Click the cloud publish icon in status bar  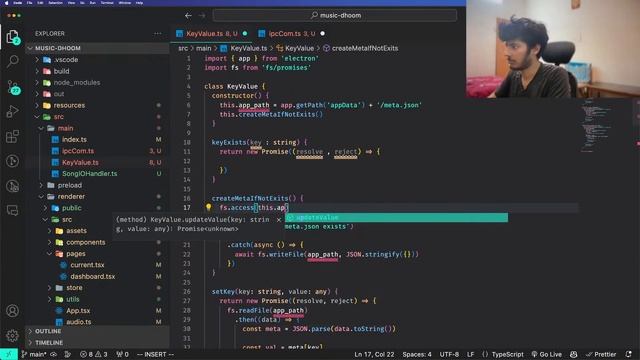click(53, 354)
